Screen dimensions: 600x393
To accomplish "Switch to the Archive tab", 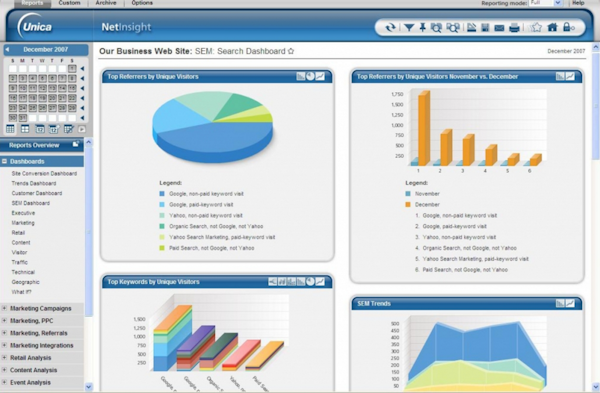I will [x=106, y=3].
